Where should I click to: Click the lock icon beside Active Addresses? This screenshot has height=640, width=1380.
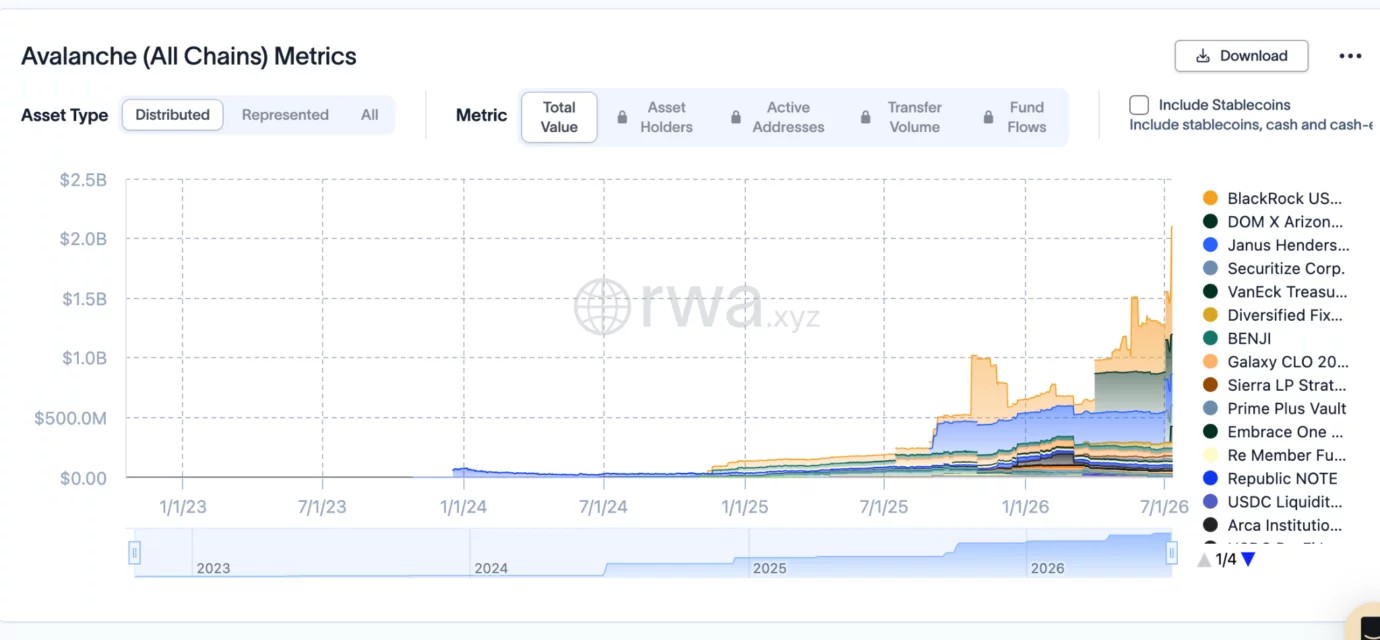pyautogui.click(x=736, y=117)
